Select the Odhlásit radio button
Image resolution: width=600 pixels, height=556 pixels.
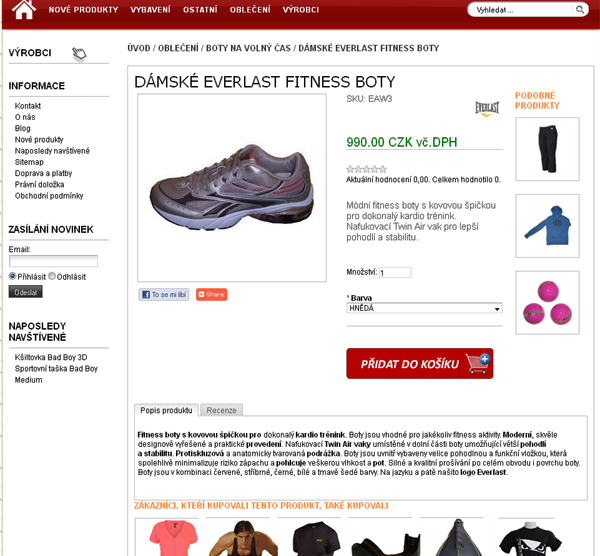[x=52, y=276]
